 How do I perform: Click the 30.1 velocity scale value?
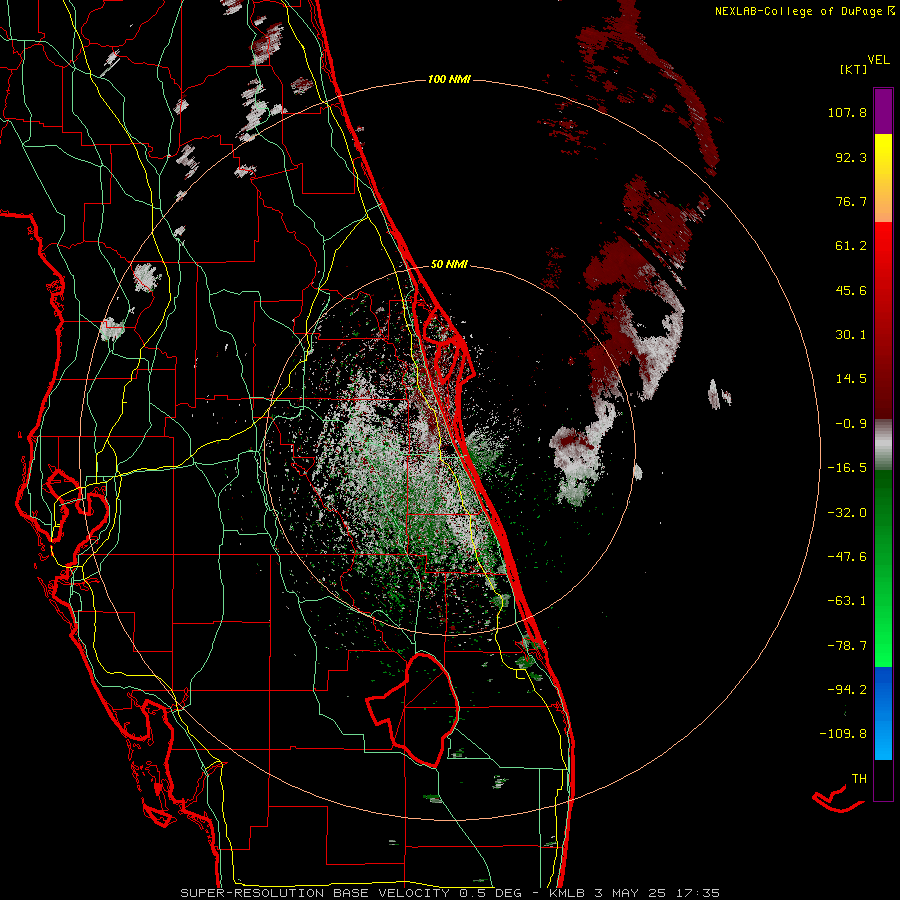851,335
